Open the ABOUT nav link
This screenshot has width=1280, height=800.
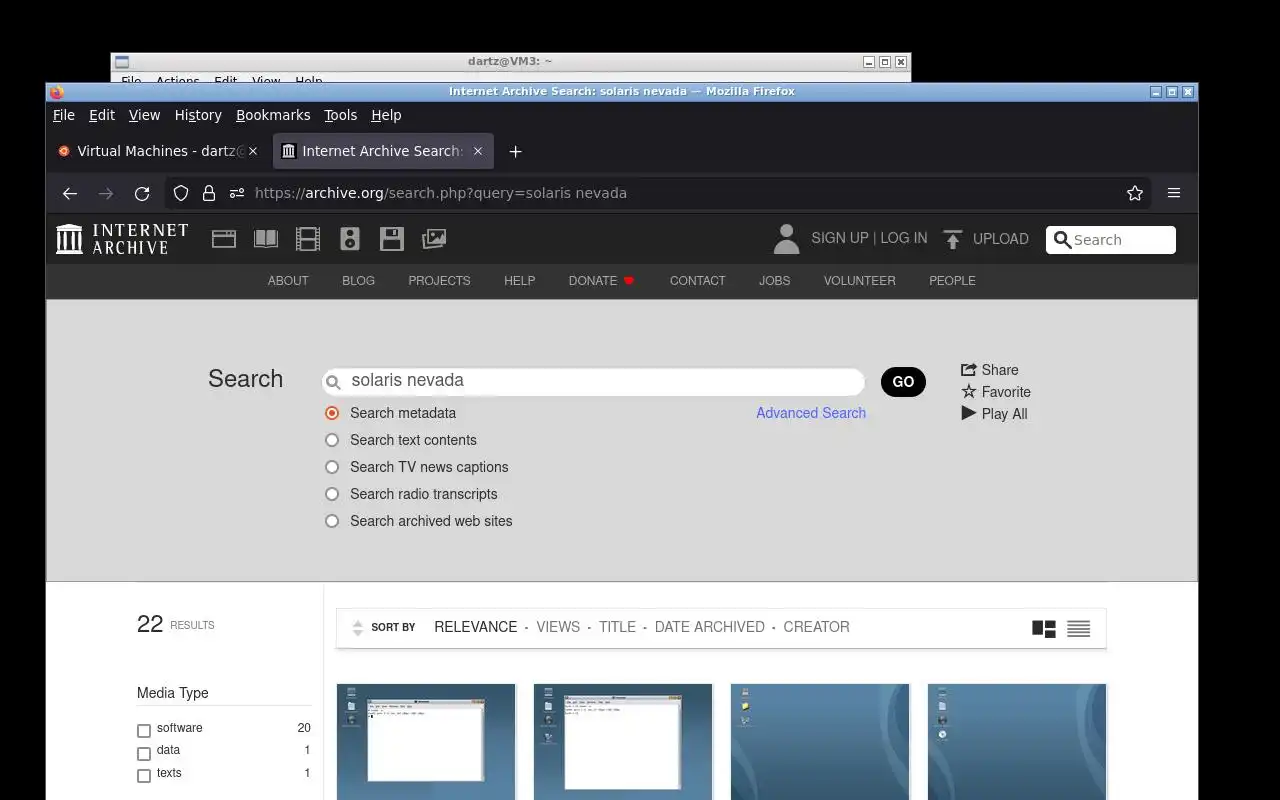[x=288, y=281]
